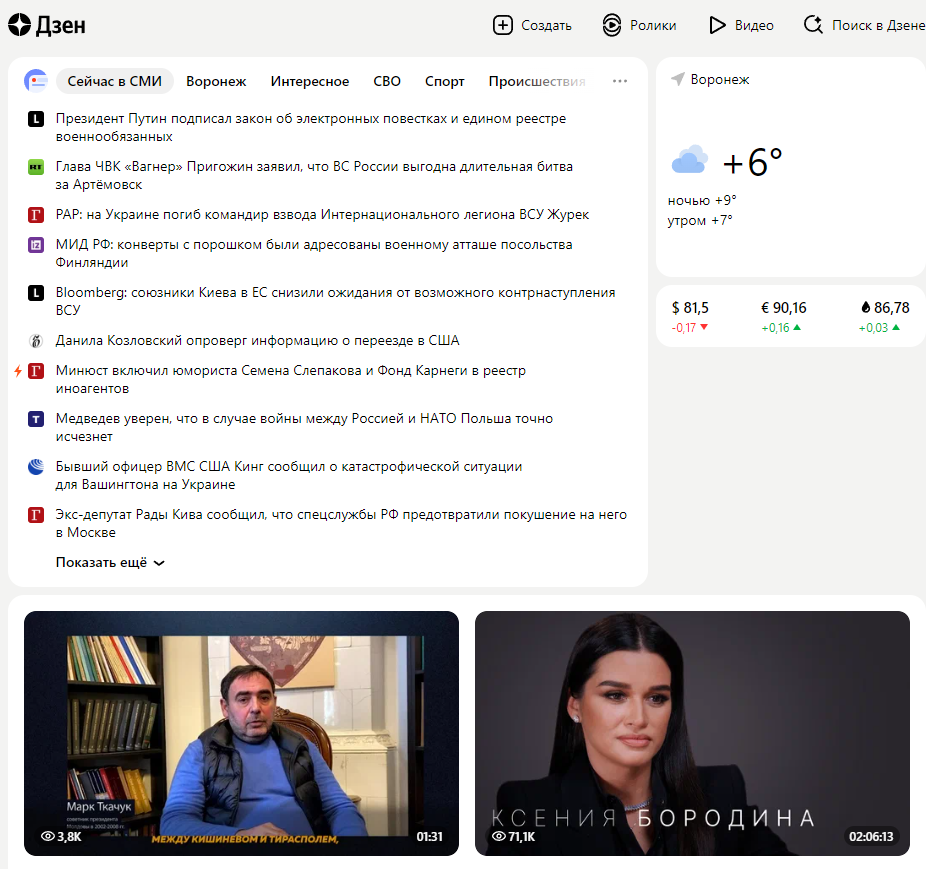Switch to the Спорт tab

(x=445, y=81)
